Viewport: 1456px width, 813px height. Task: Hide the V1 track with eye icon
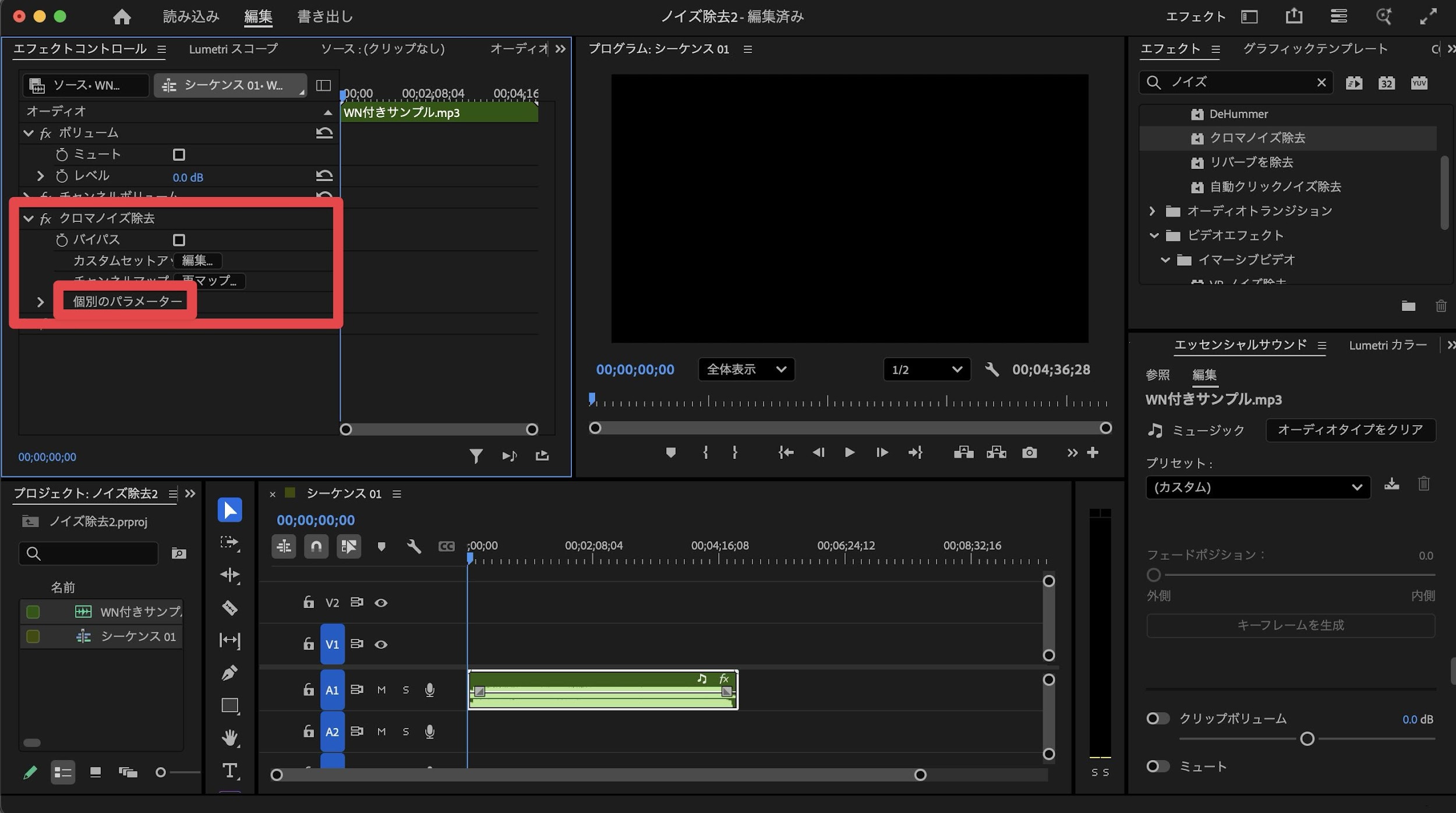[381, 644]
